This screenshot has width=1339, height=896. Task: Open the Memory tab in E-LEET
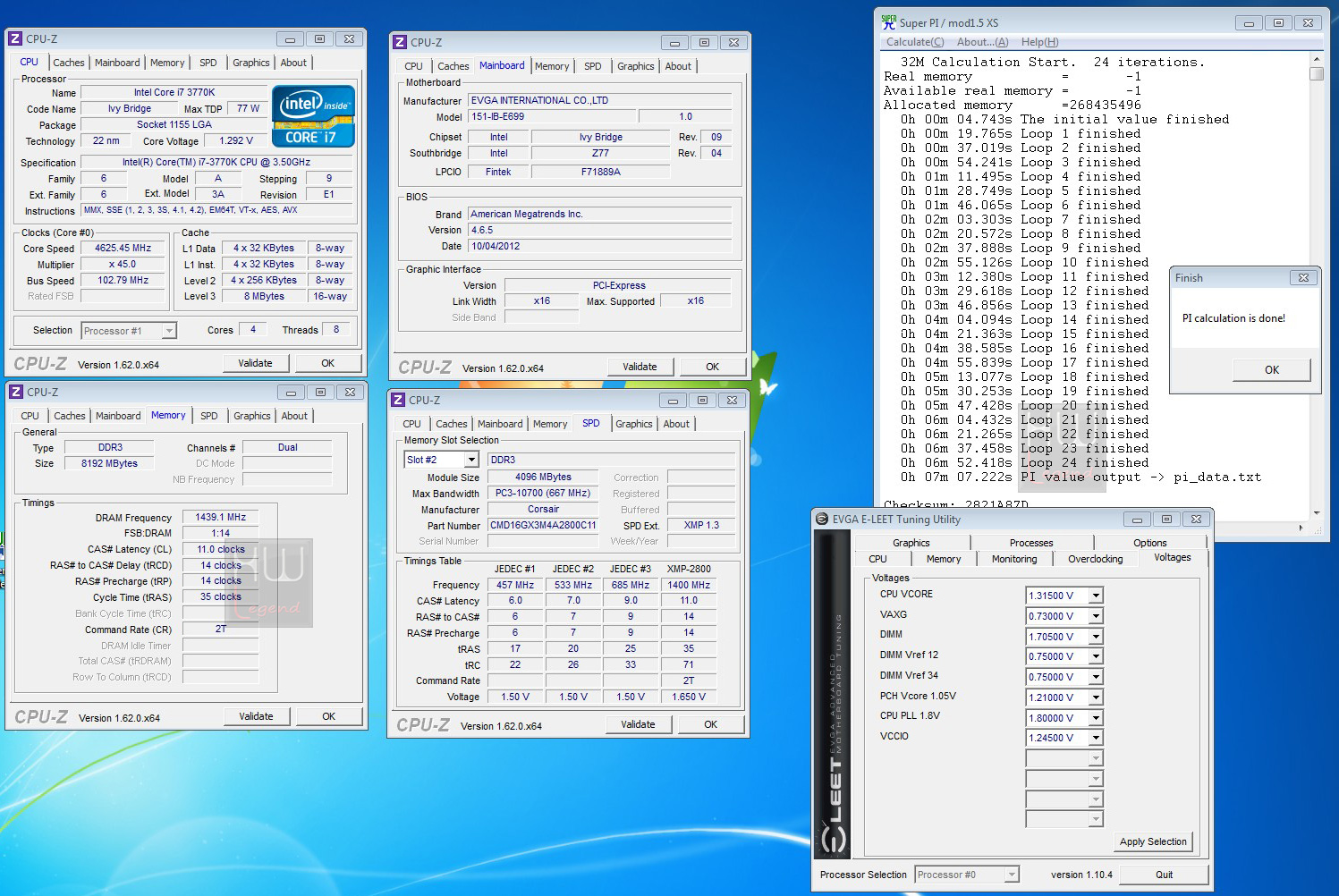(x=944, y=559)
